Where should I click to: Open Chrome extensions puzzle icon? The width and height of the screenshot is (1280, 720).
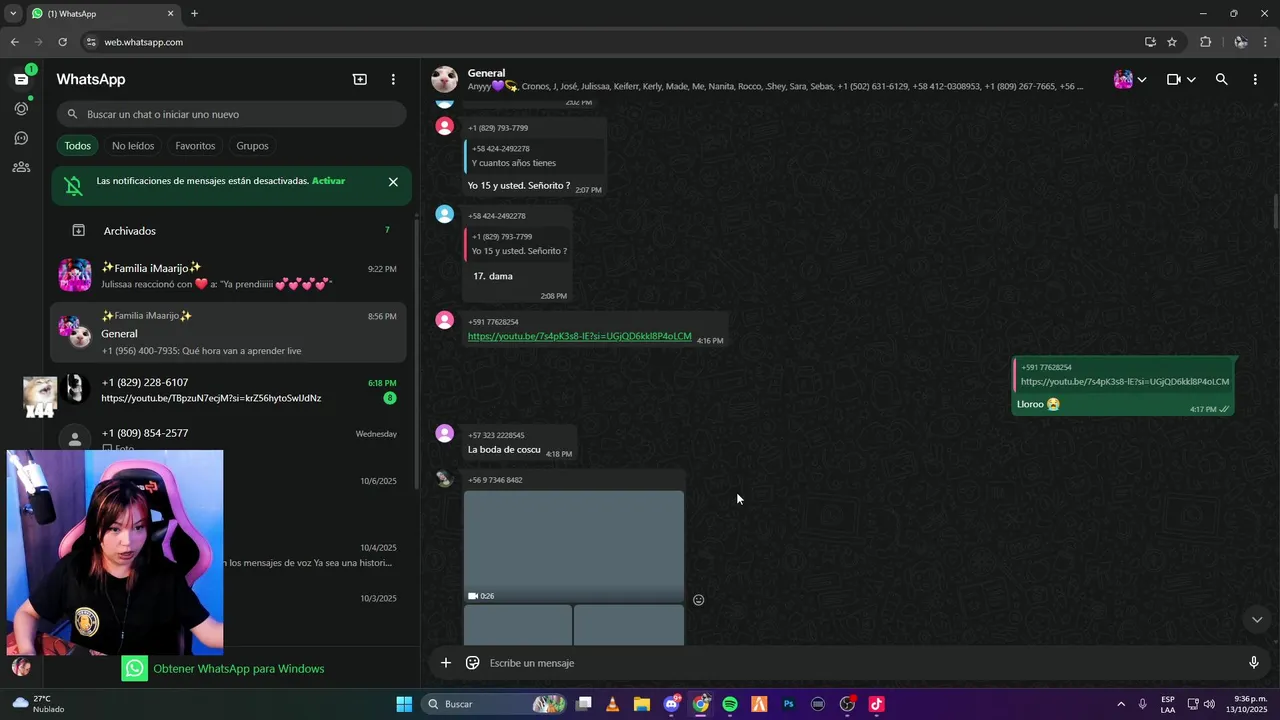click(x=1205, y=42)
